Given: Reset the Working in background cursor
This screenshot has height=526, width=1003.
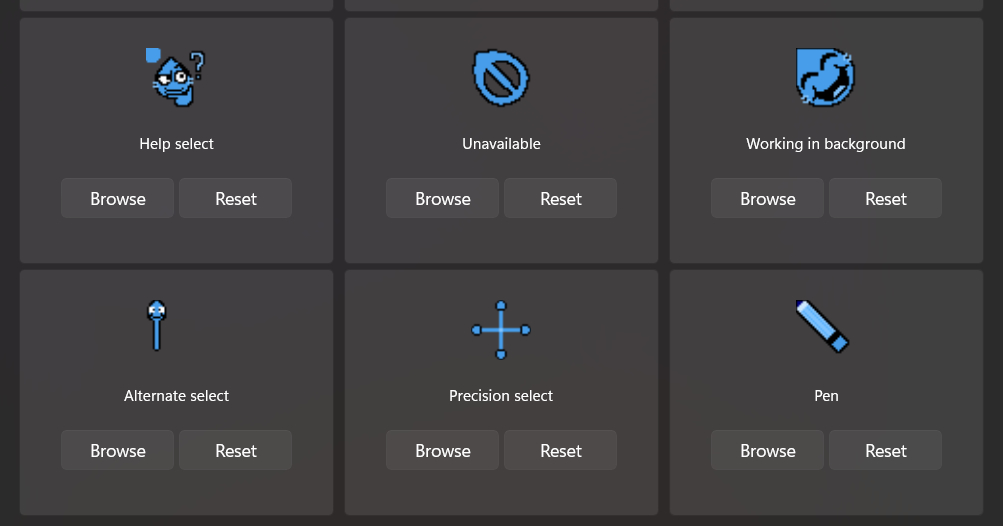Looking at the screenshot, I should tap(886, 198).
